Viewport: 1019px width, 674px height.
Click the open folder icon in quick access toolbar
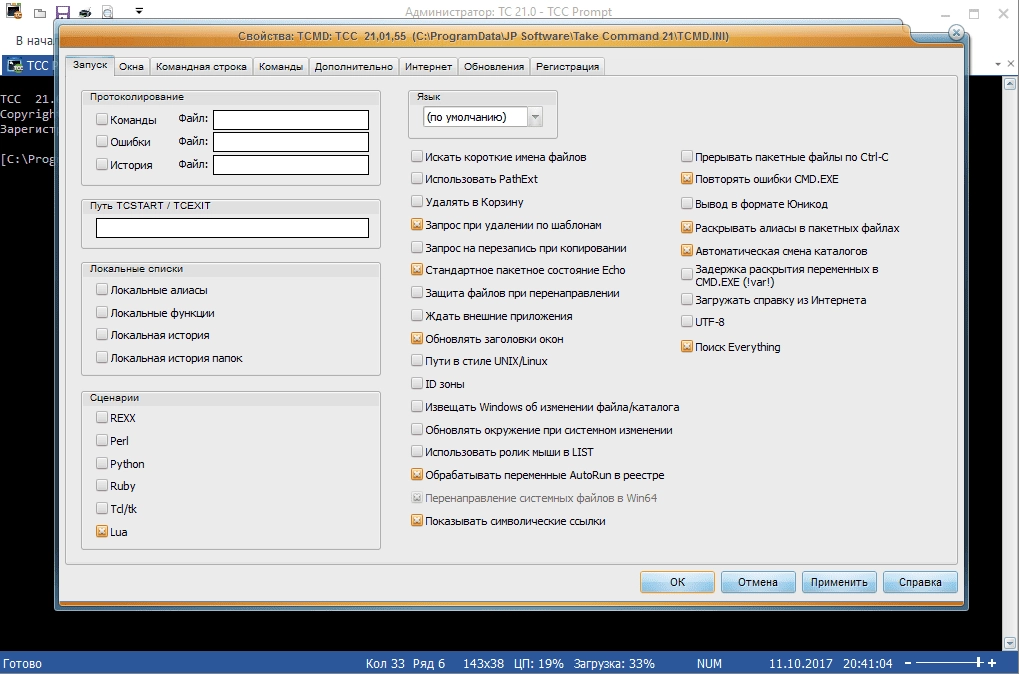coord(40,12)
